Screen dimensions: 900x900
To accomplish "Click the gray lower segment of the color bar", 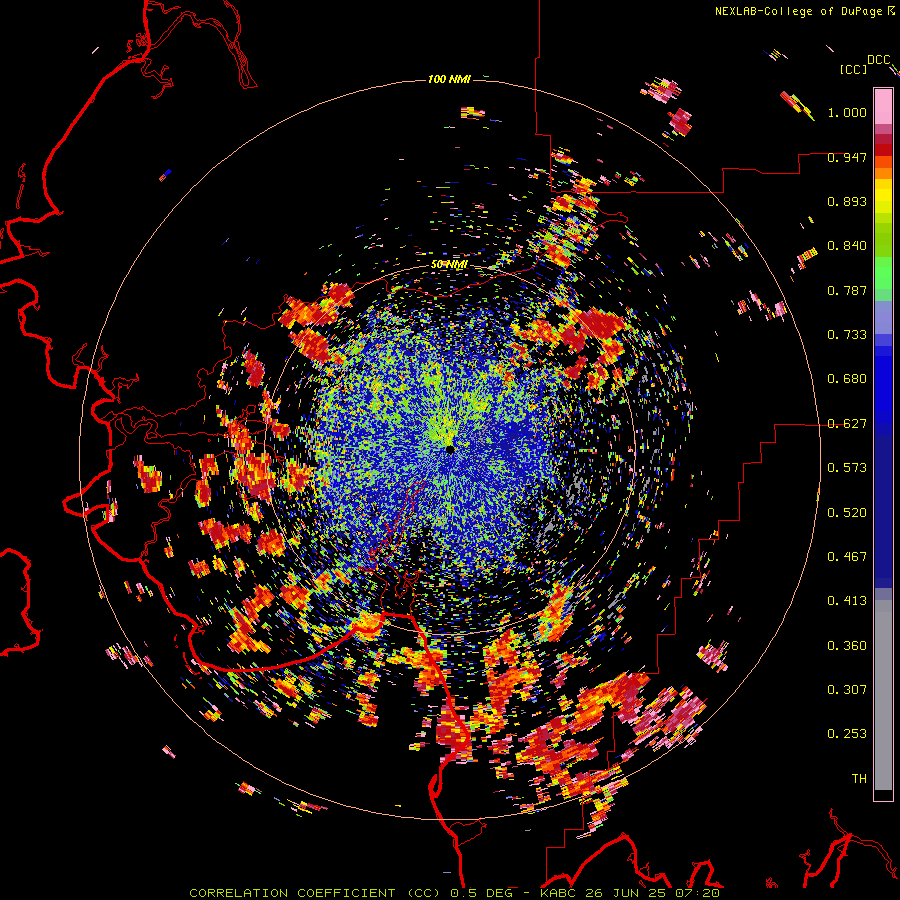I will [x=883, y=695].
